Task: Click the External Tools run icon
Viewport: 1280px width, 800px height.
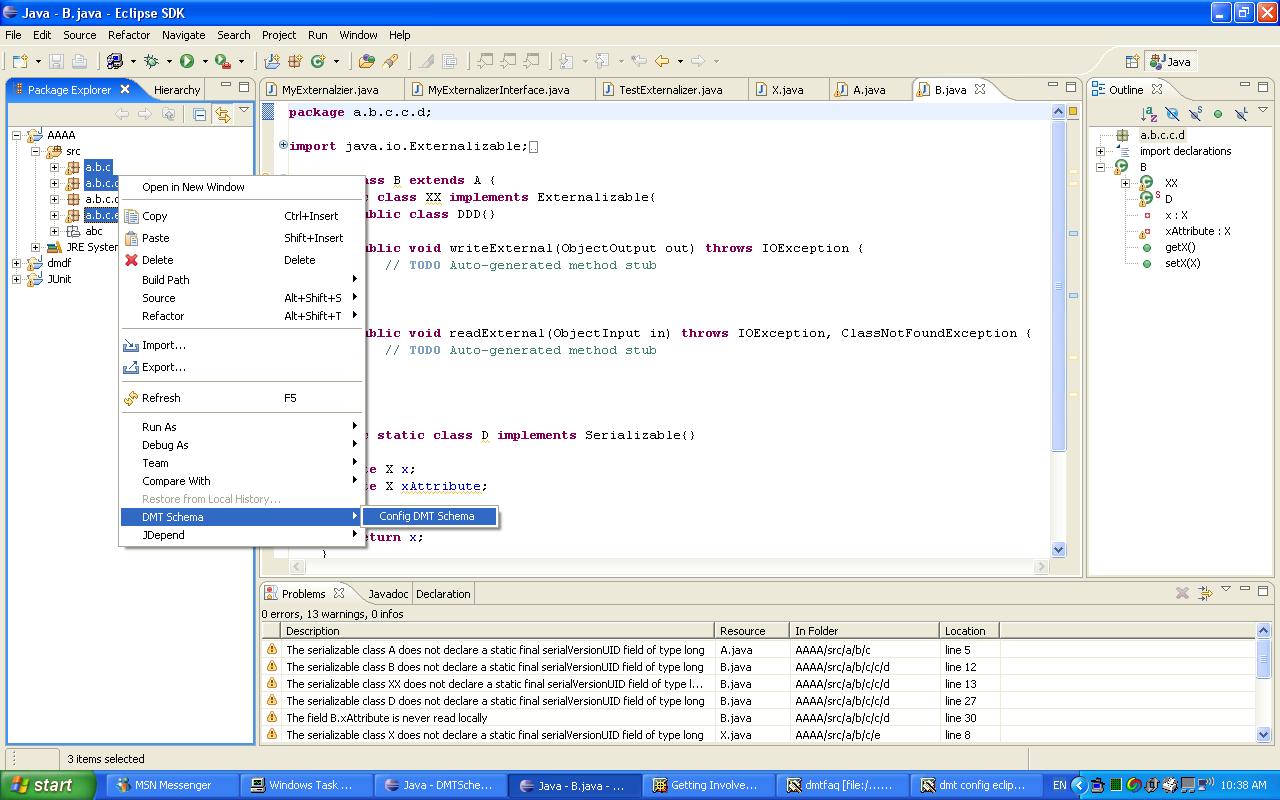Action: 222,61
